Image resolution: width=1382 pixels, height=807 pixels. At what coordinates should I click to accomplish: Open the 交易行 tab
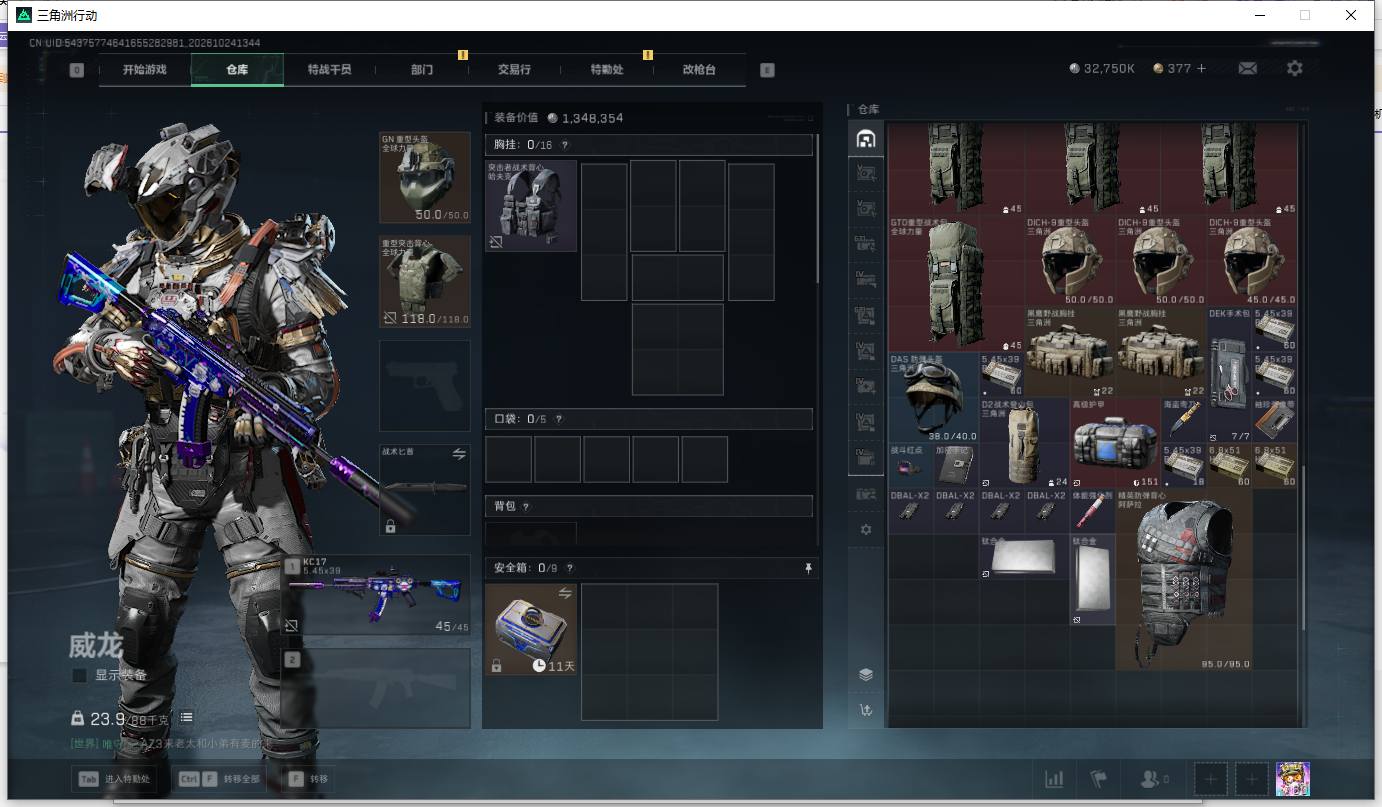pos(514,70)
